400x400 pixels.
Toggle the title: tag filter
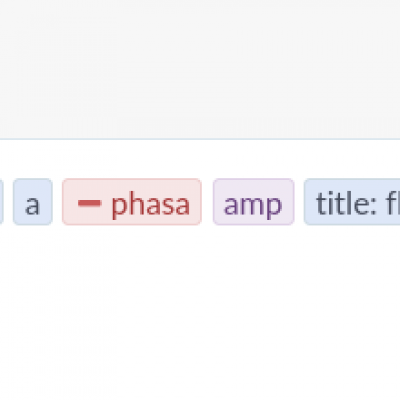click(352, 202)
